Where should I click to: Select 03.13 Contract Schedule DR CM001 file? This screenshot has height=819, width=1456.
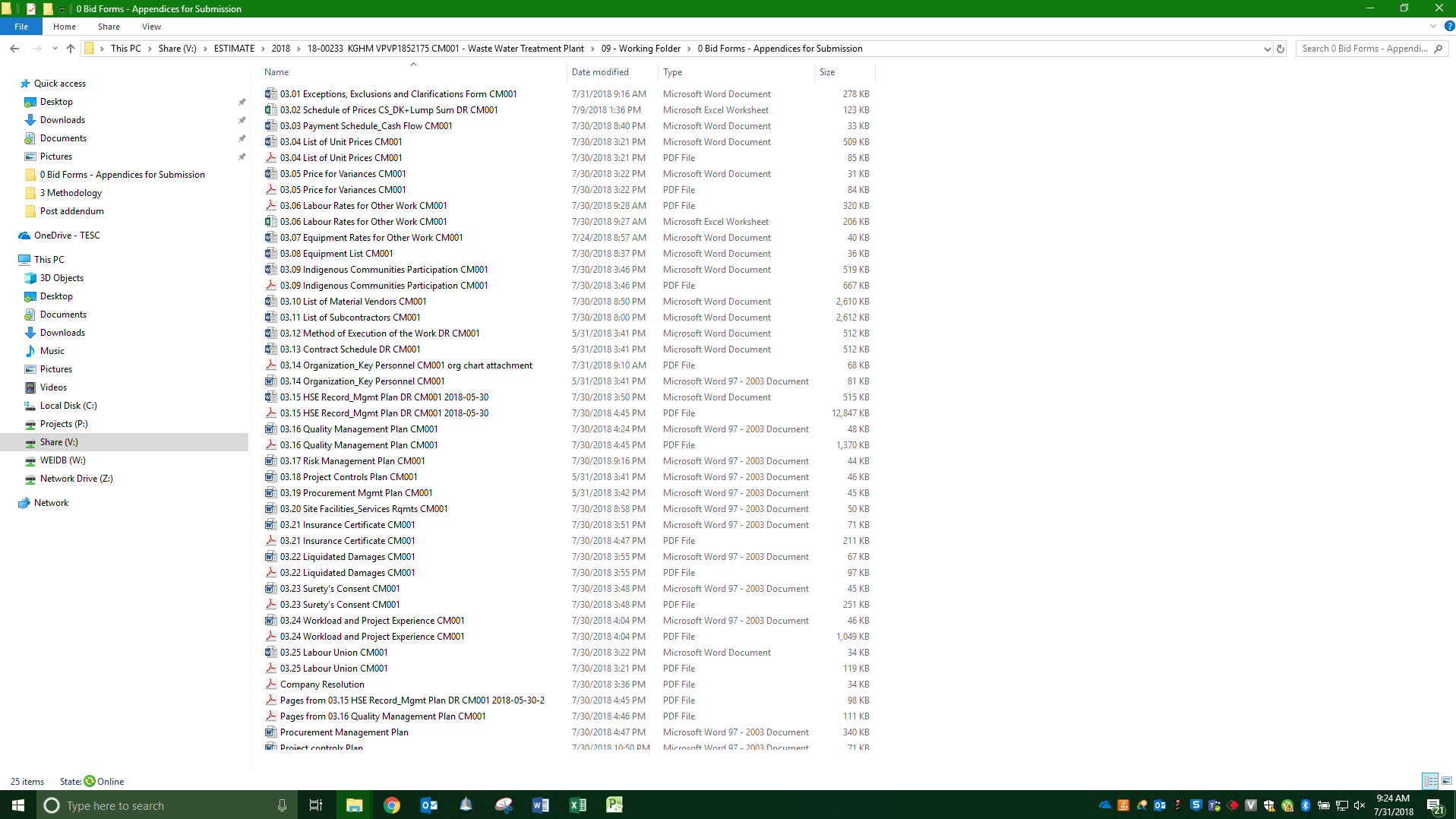350,349
